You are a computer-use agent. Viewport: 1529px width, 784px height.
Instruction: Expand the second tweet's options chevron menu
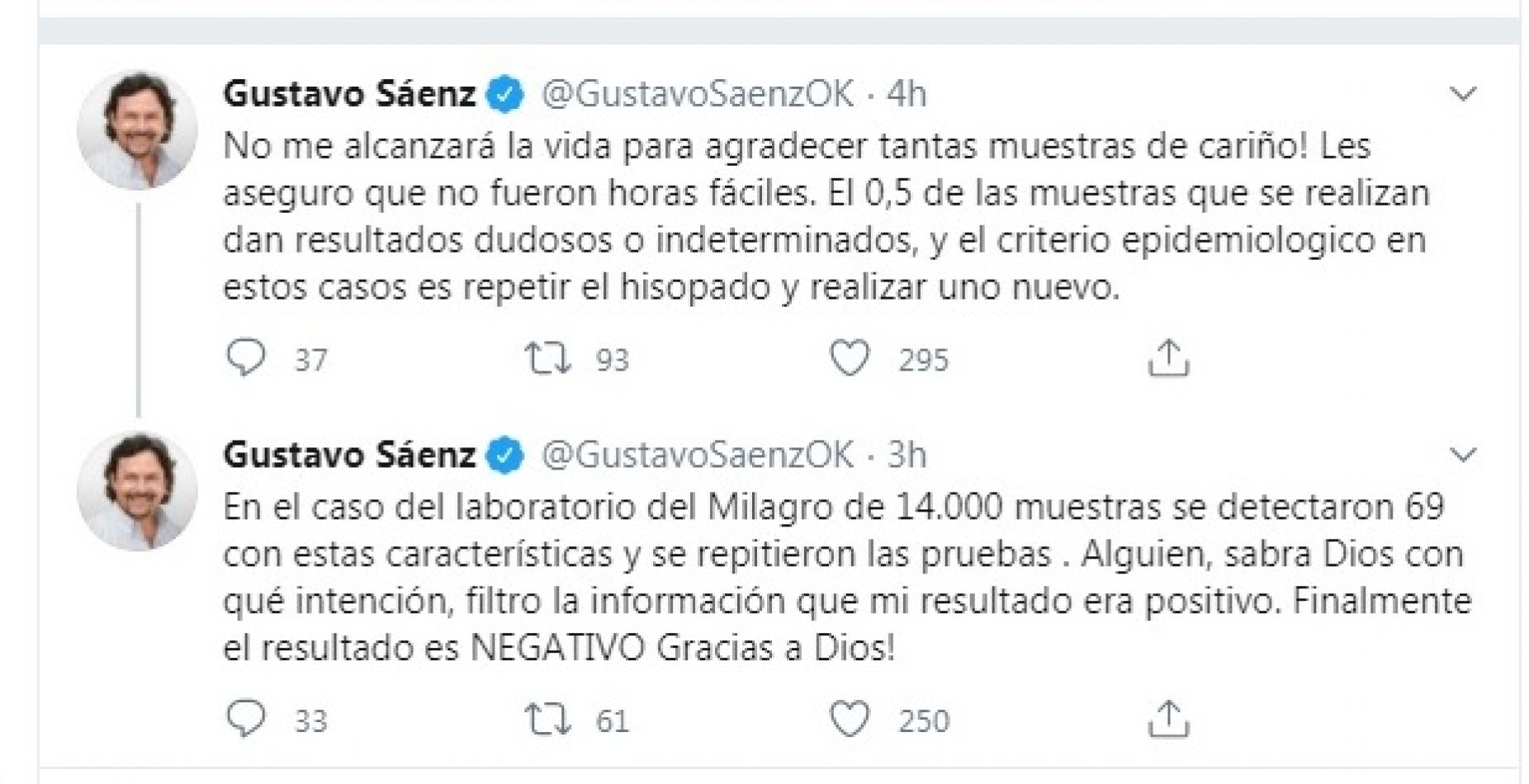click(1463, 455)
